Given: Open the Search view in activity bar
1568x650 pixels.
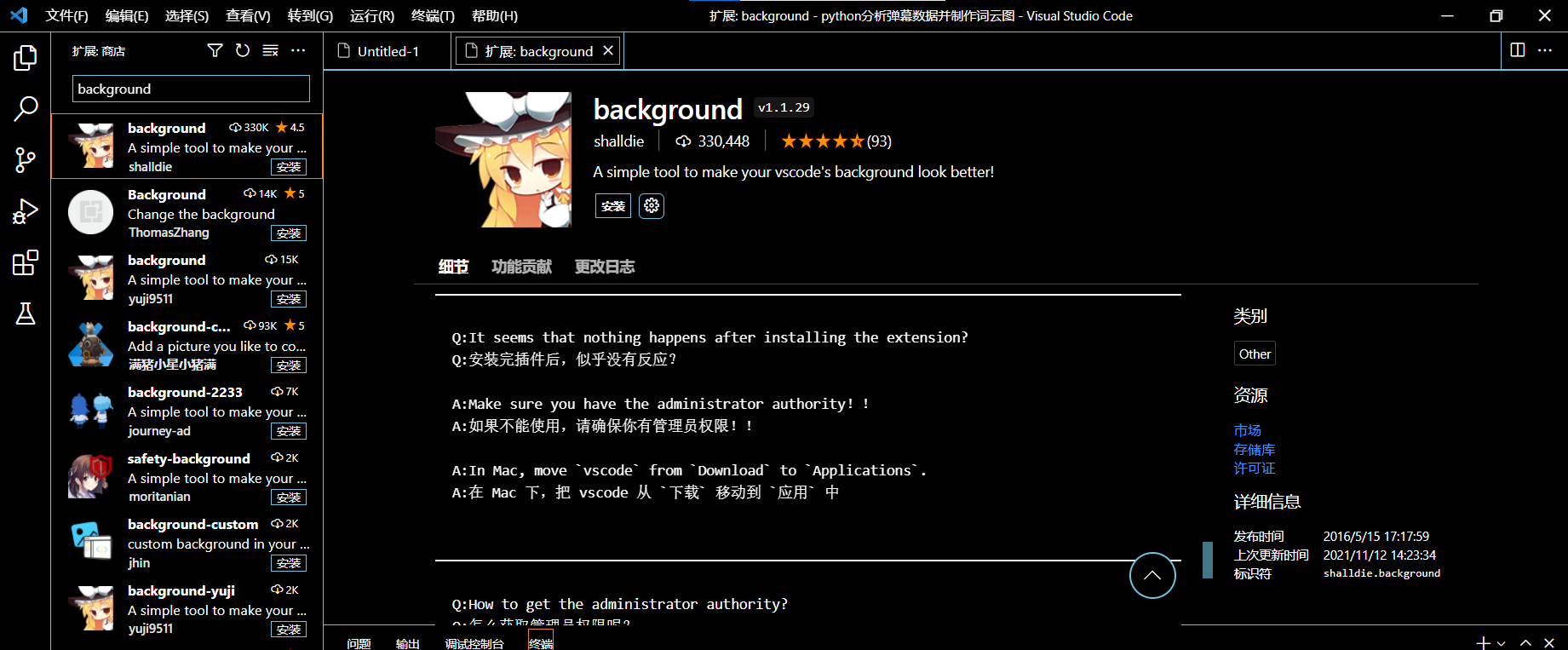Looking at the screenshot, I should click(26, 108).
